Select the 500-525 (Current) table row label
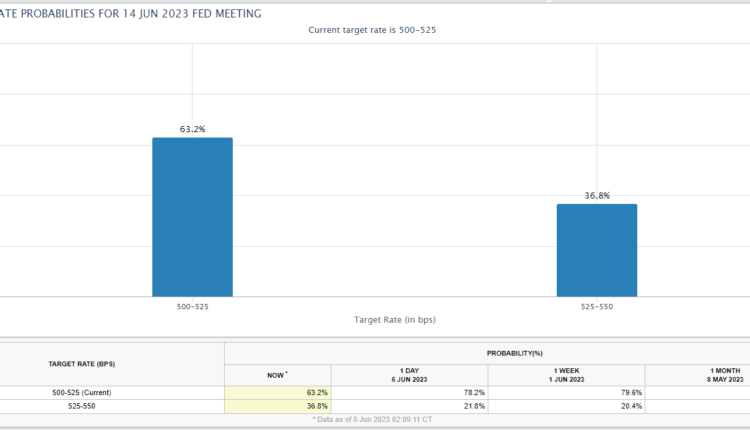750x430 pixels. tap(87, 392)
